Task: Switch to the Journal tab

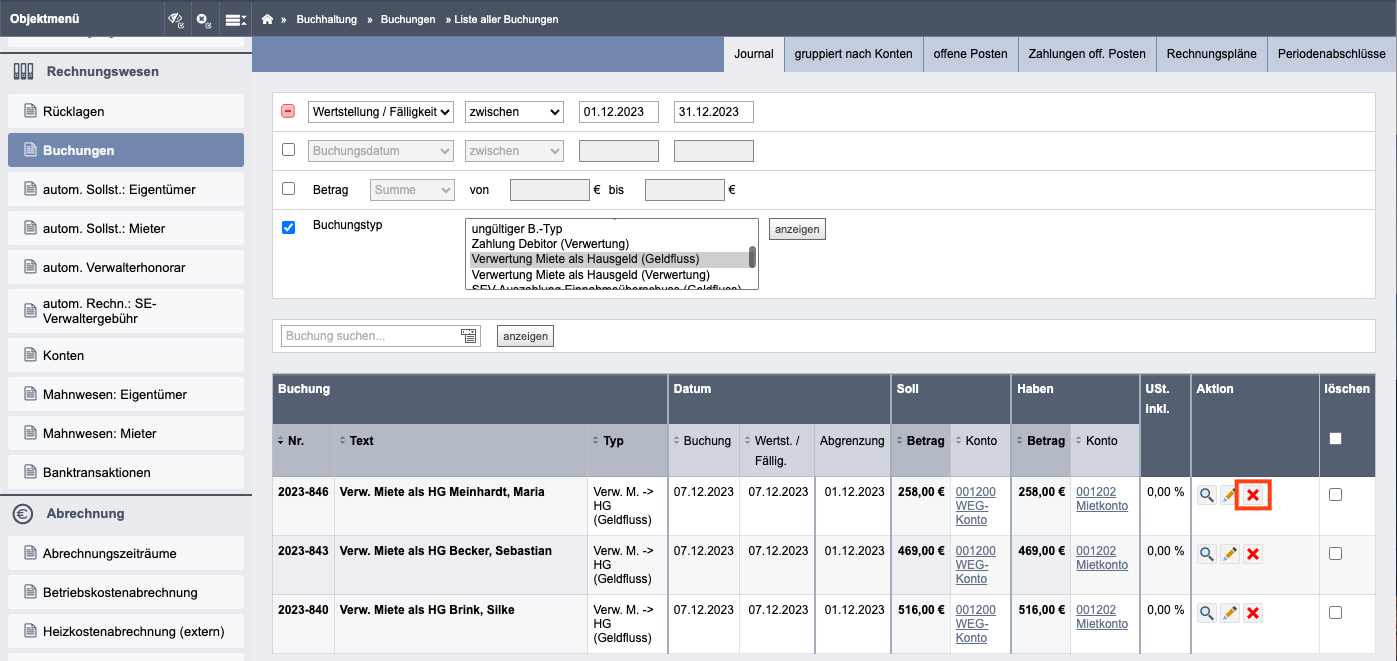Action: (x=754, y=54)
